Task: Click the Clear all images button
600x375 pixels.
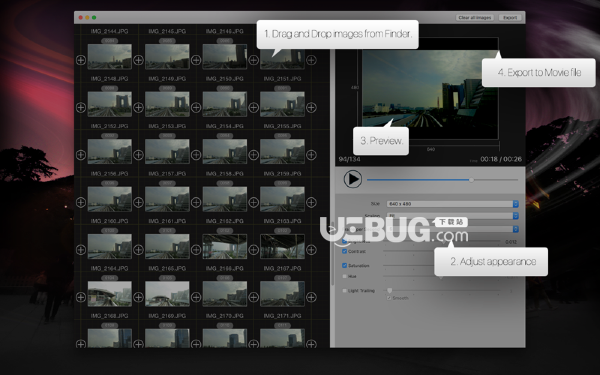Action: point(474,18)
